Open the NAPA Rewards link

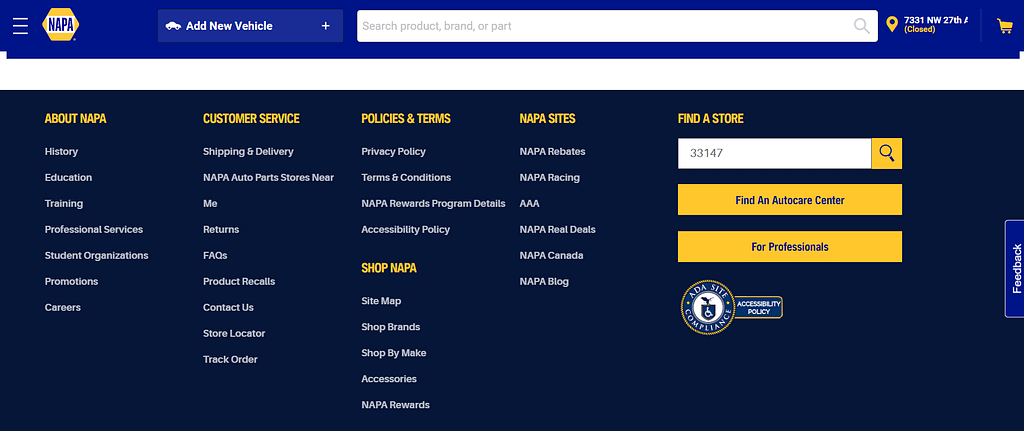coord(396,405)
